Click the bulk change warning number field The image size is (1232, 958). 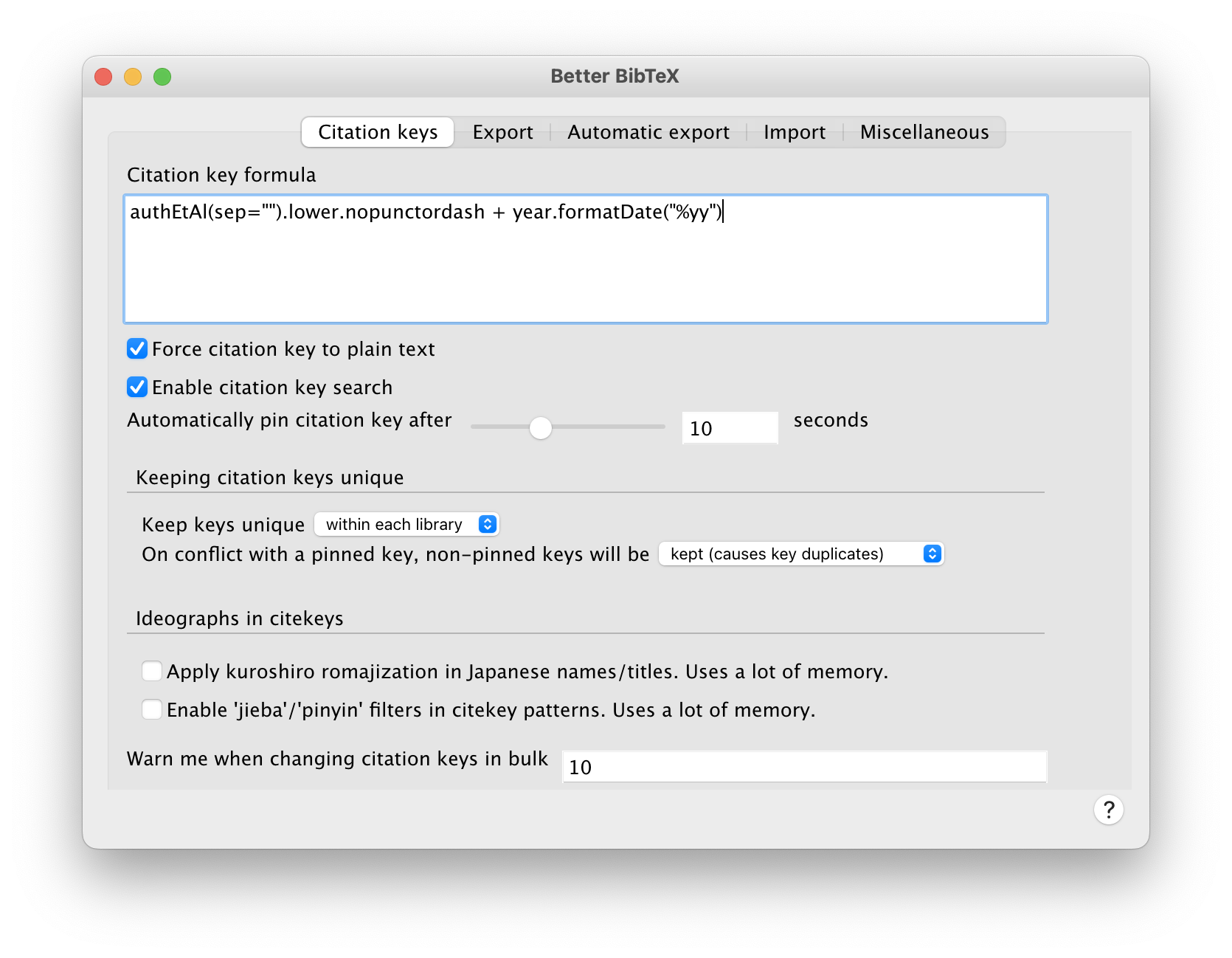click(804, 767)
